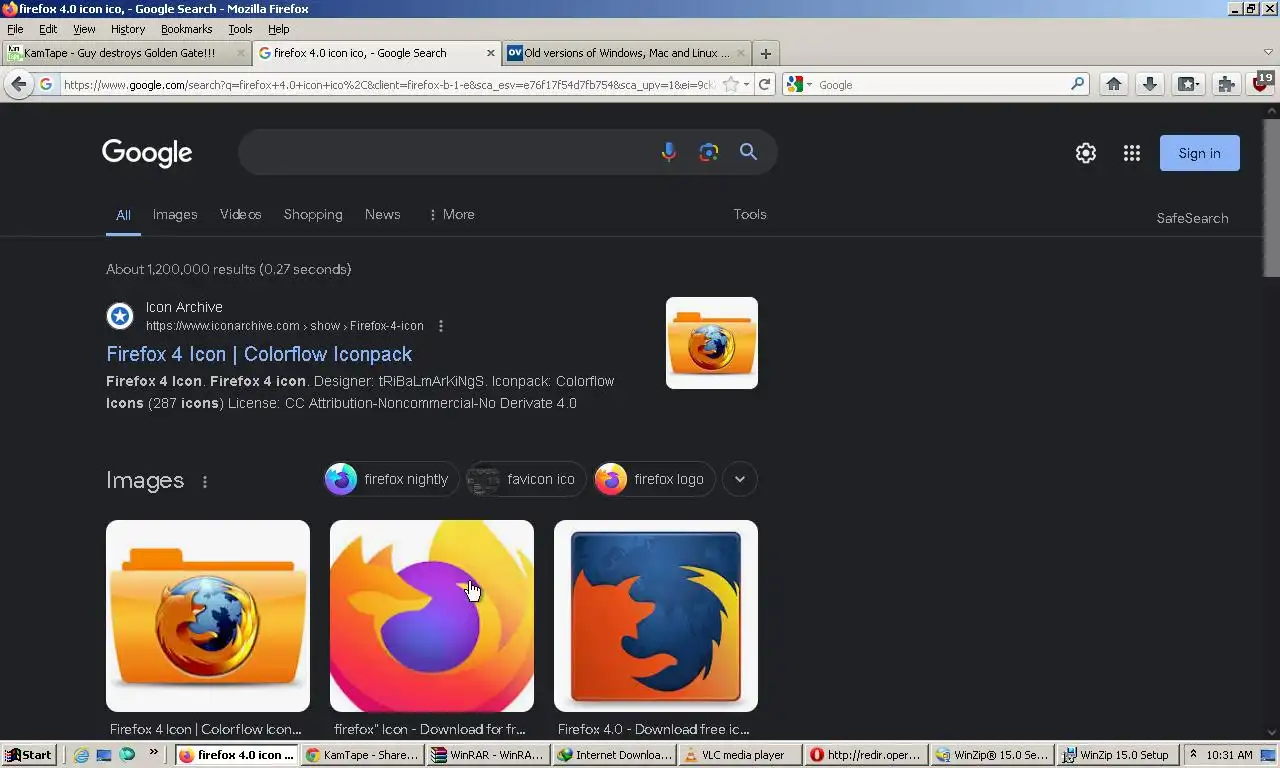Open the search engine selector dropdown
This screenshot has width=1280, height=768.
pyautogui.click(x=799, y=85)
